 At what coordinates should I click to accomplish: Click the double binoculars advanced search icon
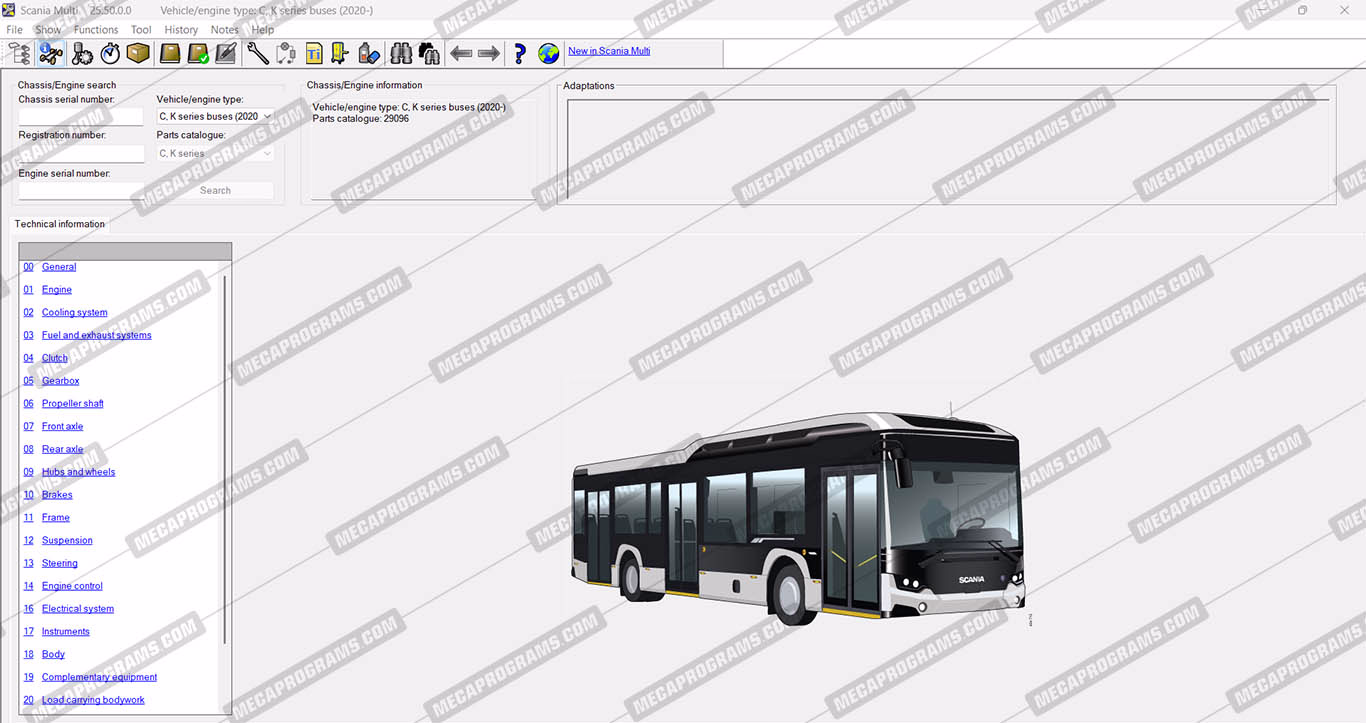[x=429, y=53]
